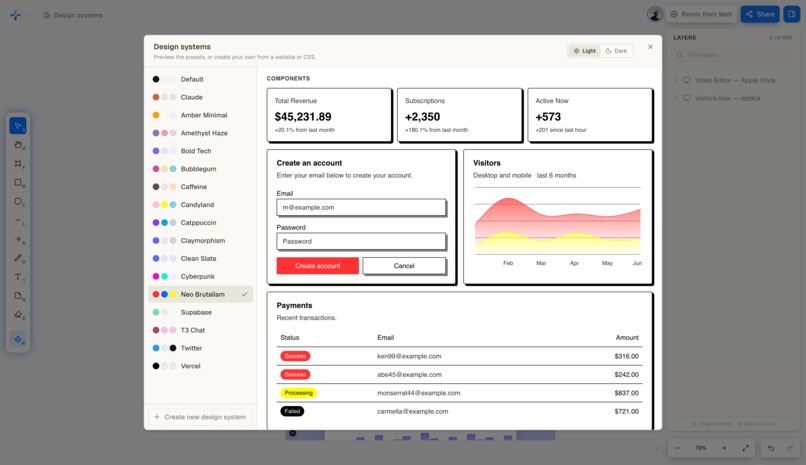
Task: Select the Line tool
Action: pos(18,220)
